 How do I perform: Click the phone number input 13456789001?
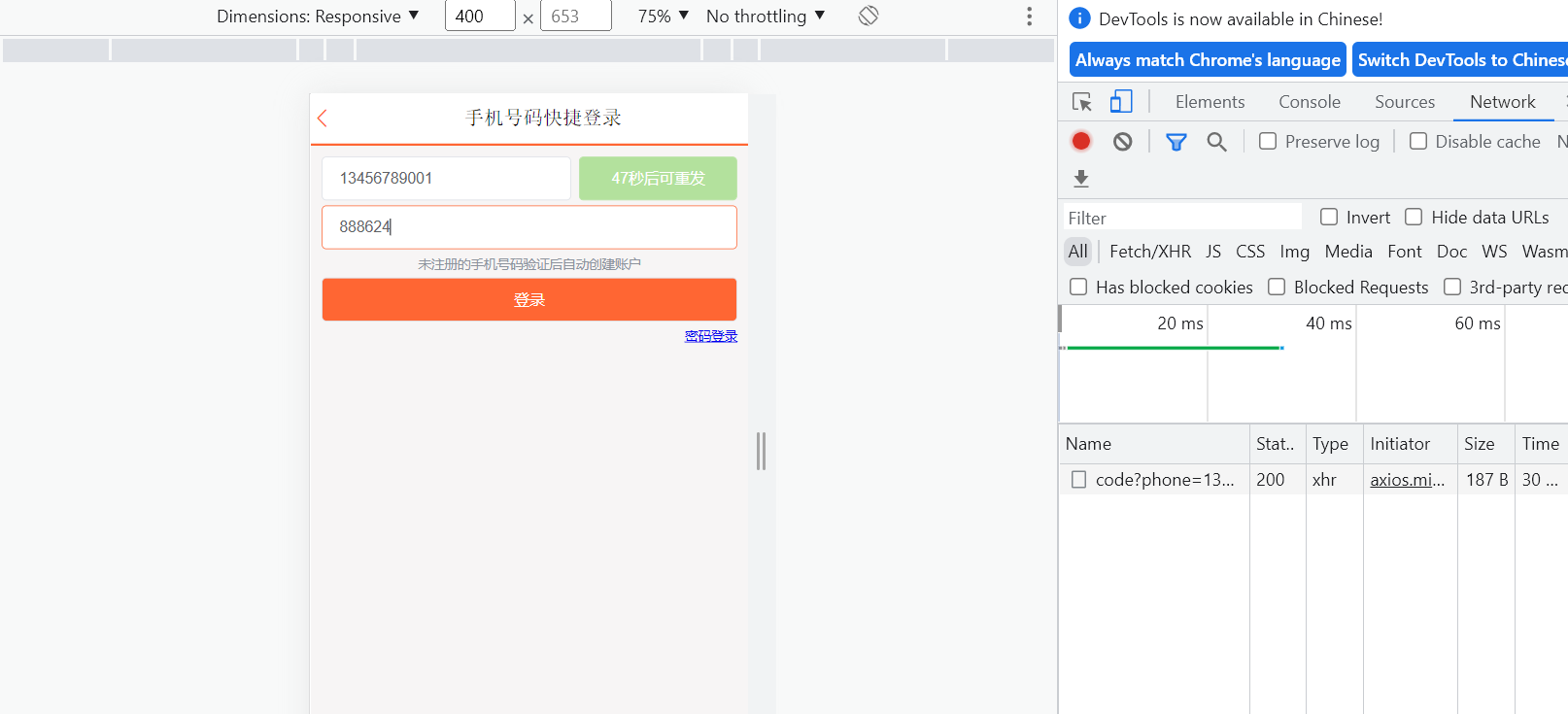point(446,179)
